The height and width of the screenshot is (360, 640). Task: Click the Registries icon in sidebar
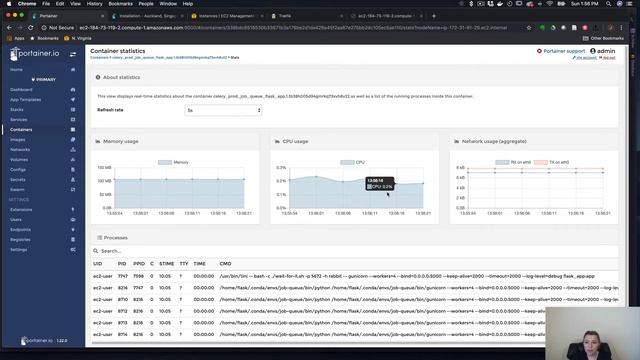(73, 240)
